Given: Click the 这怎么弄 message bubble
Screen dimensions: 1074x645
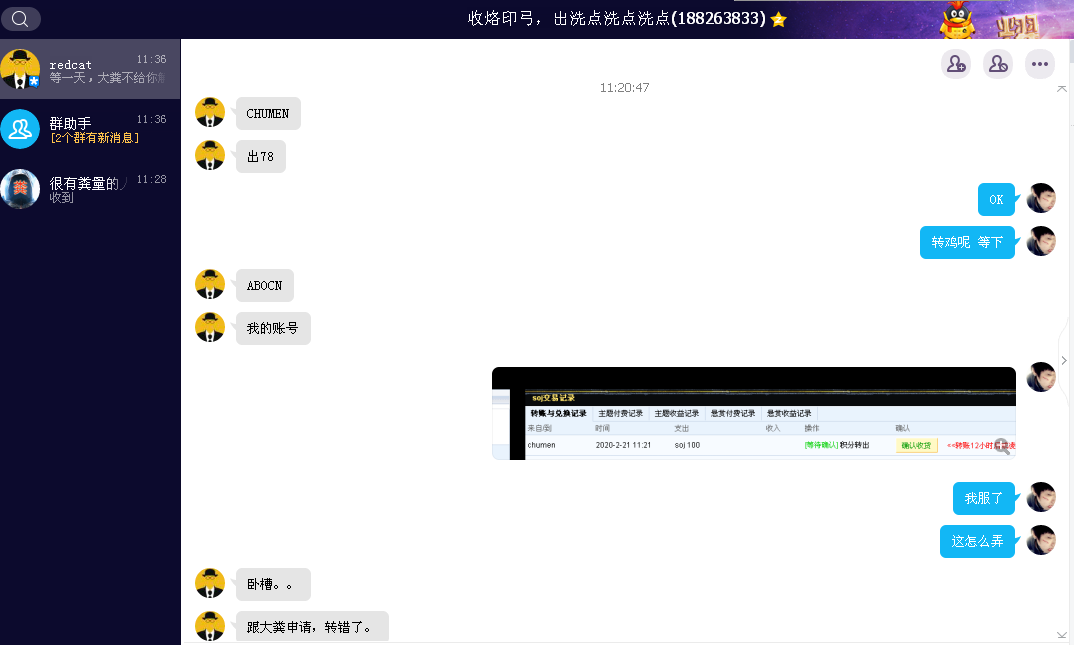Looking at the screenshot, I should tap(977, 541).
